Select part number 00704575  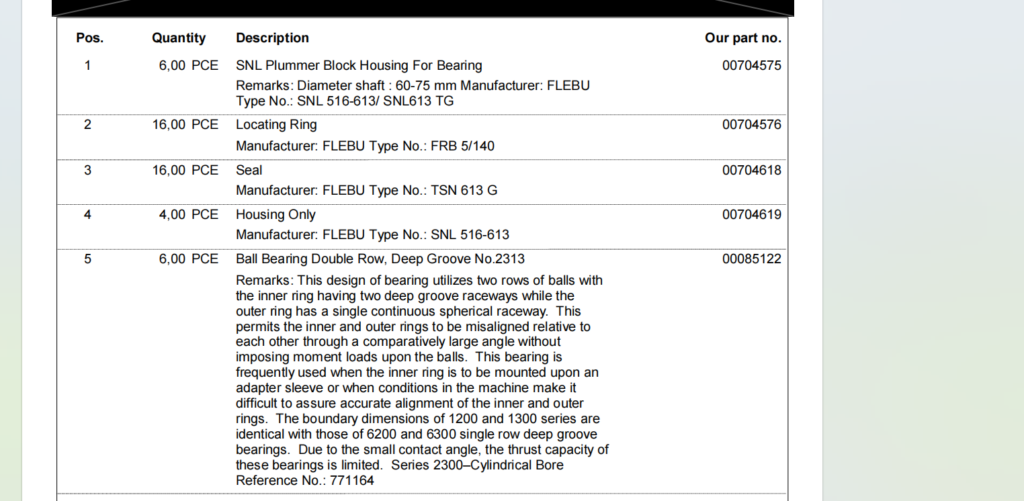(x=751, y=66)
